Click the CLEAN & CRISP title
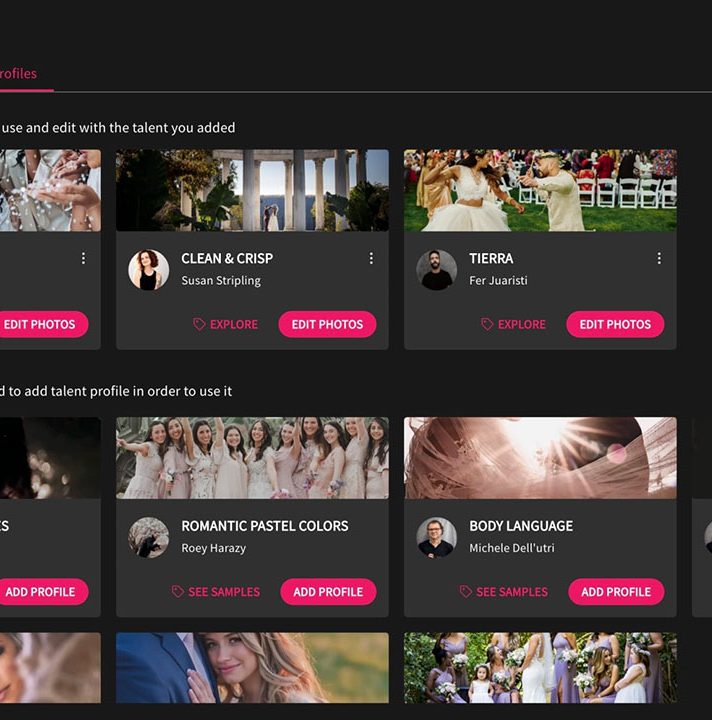Screen dimensions: 712x720 click(x=227, y=259)
